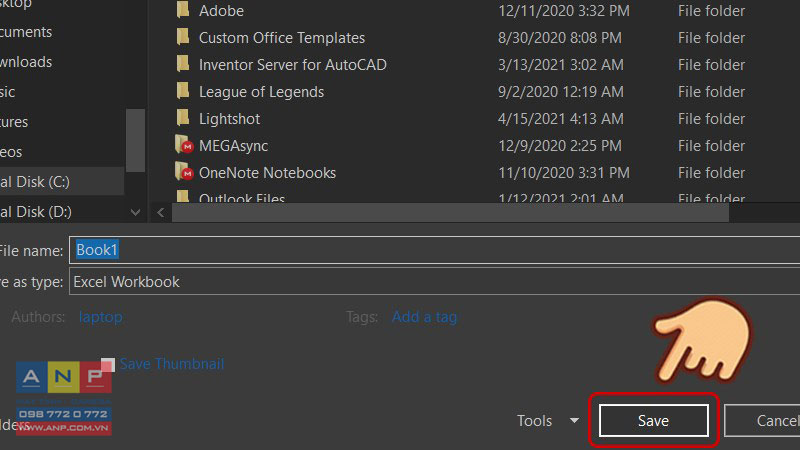Image resolution: width=800 pixels, height=450 pixels.
Task: Click the laptop author link
Action: coord(101,317)
